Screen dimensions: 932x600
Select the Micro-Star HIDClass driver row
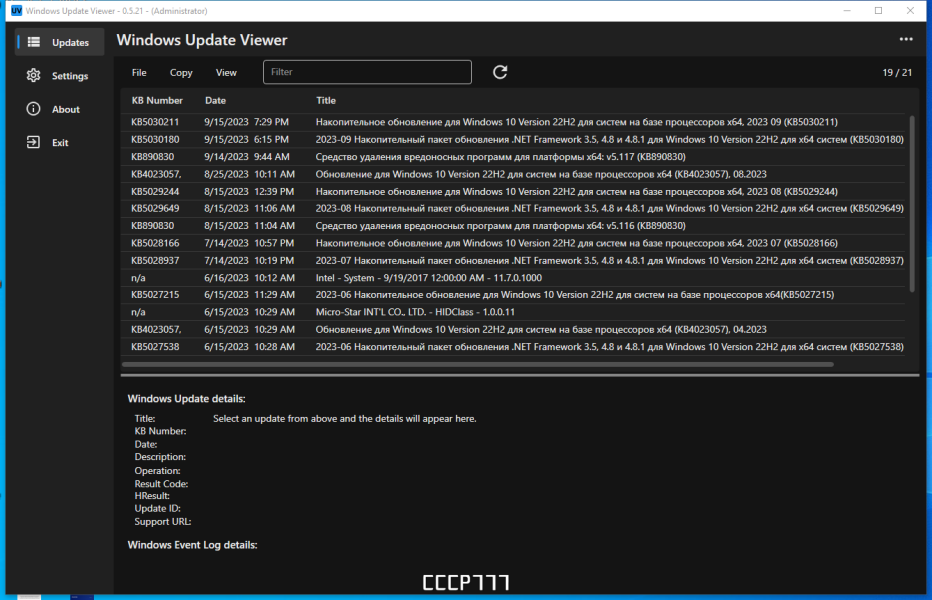coord(514,312)
